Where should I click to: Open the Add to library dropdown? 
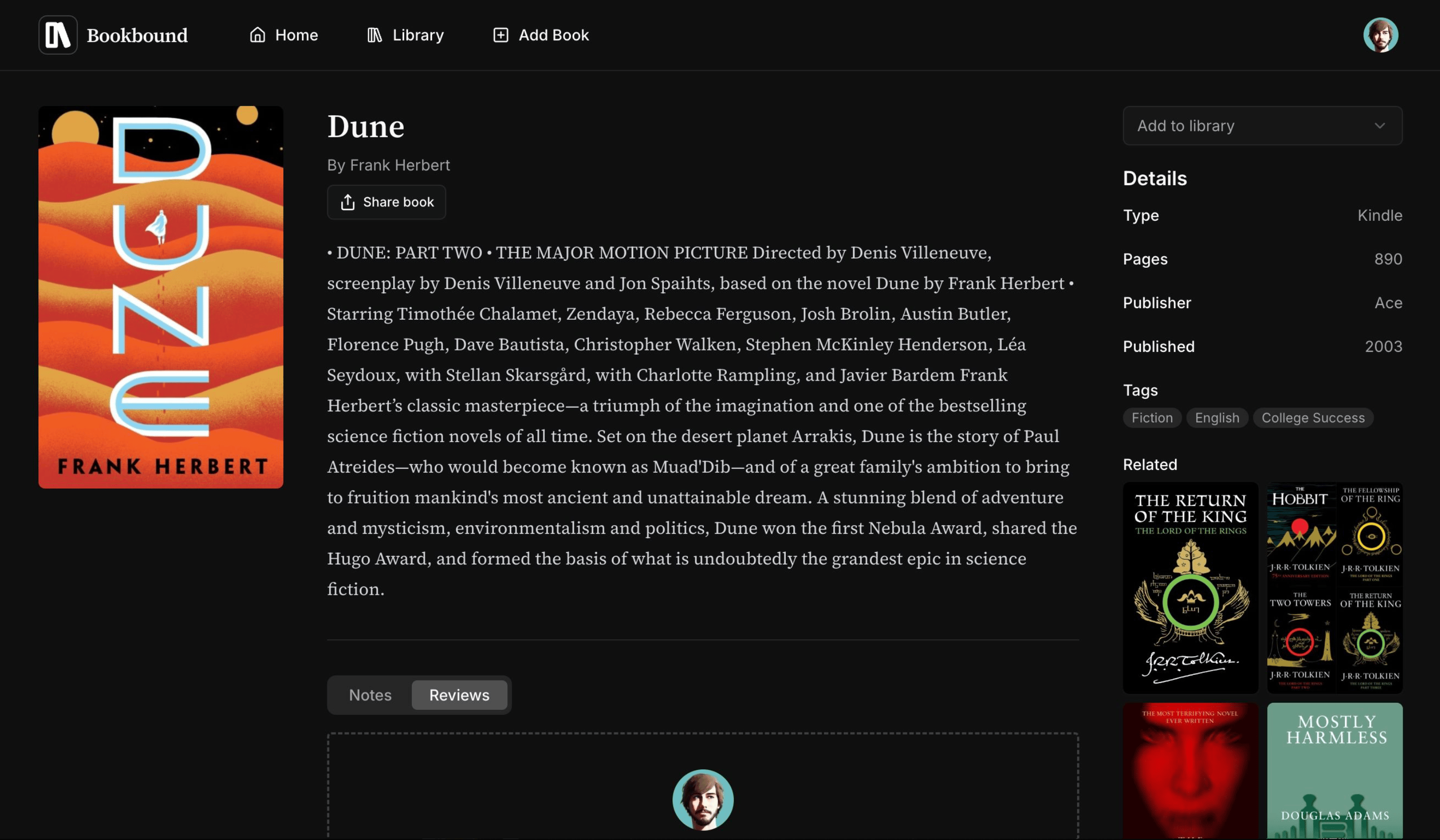pos(1262,126)
